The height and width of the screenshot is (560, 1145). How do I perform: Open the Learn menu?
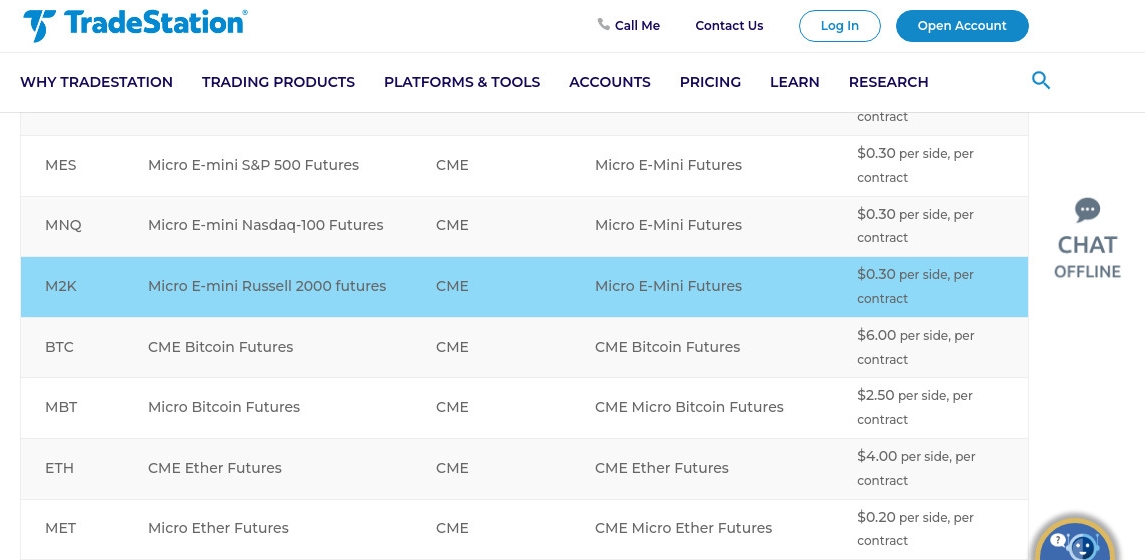794,82
